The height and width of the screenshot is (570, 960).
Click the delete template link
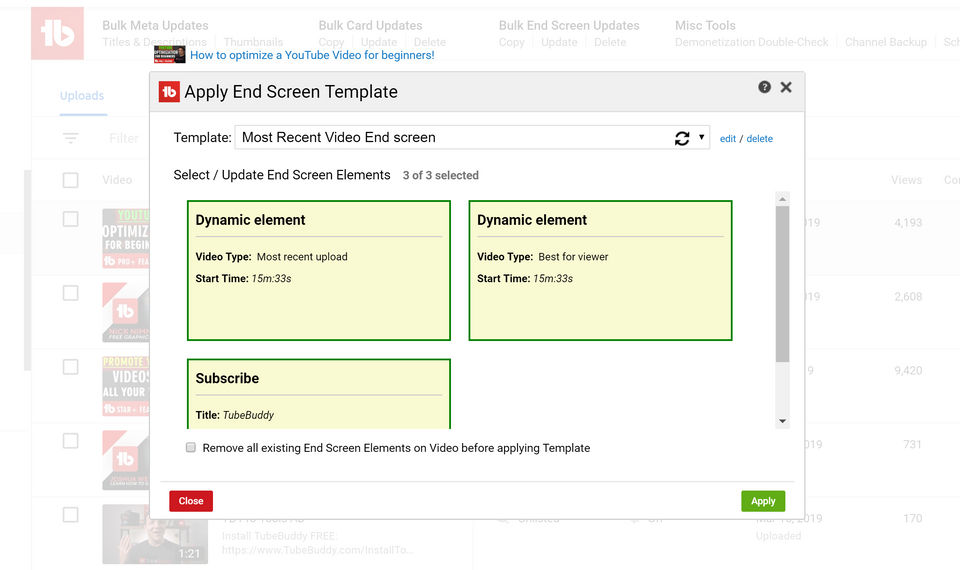[x=760, y=139]
